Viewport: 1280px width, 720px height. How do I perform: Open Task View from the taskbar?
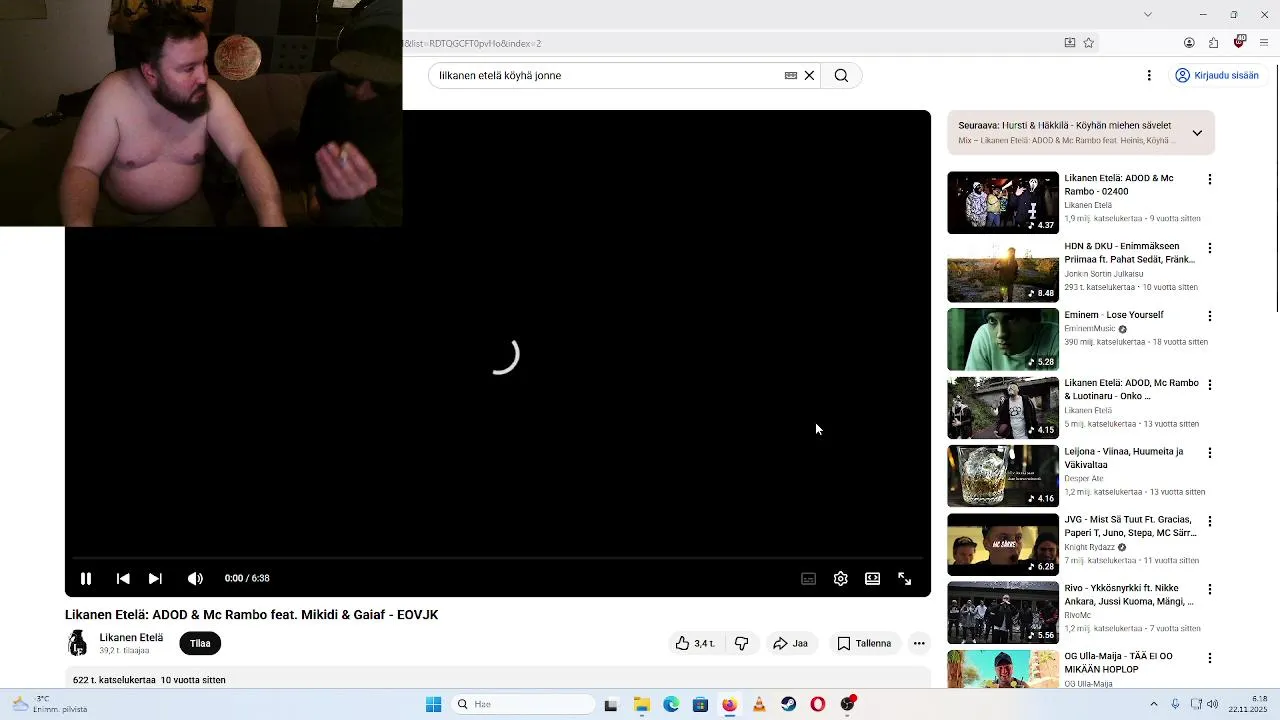point(611,704)
